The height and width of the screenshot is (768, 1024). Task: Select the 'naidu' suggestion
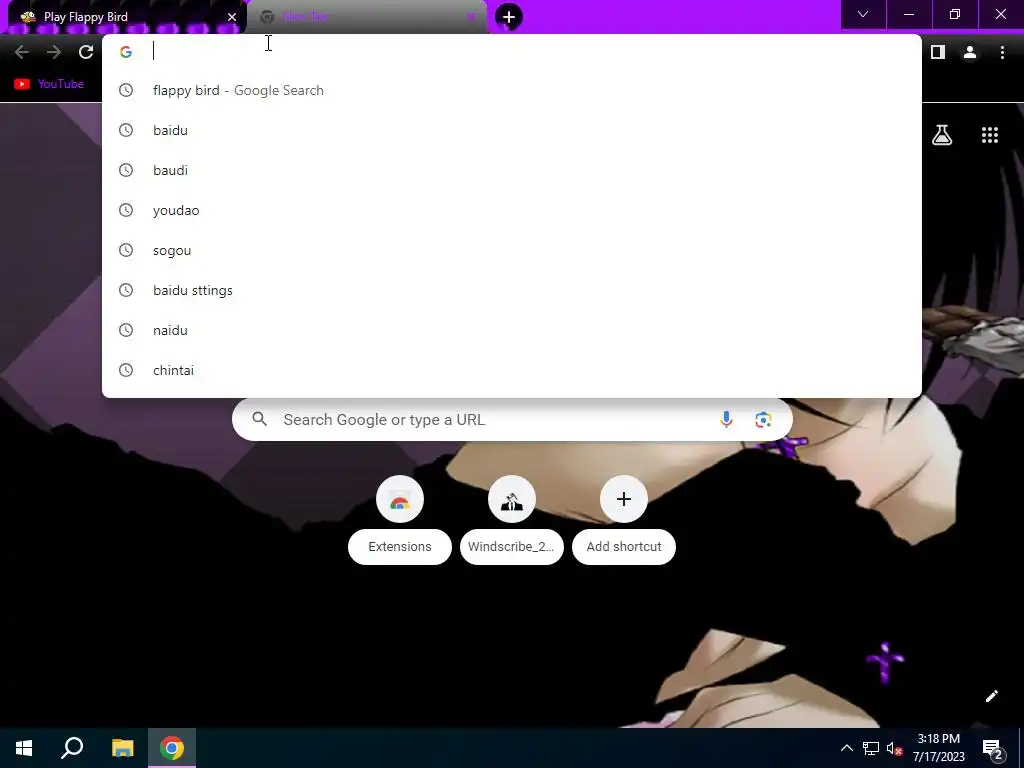pyautogui.click(x=512, y=330)
